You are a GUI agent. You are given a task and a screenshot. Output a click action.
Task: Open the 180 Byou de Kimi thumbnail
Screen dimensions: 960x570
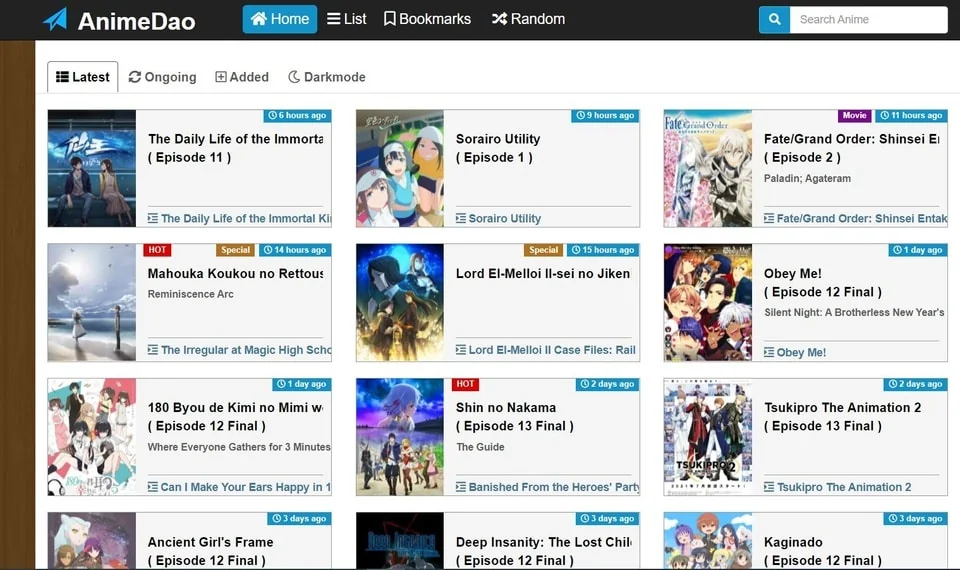(92, 437)
